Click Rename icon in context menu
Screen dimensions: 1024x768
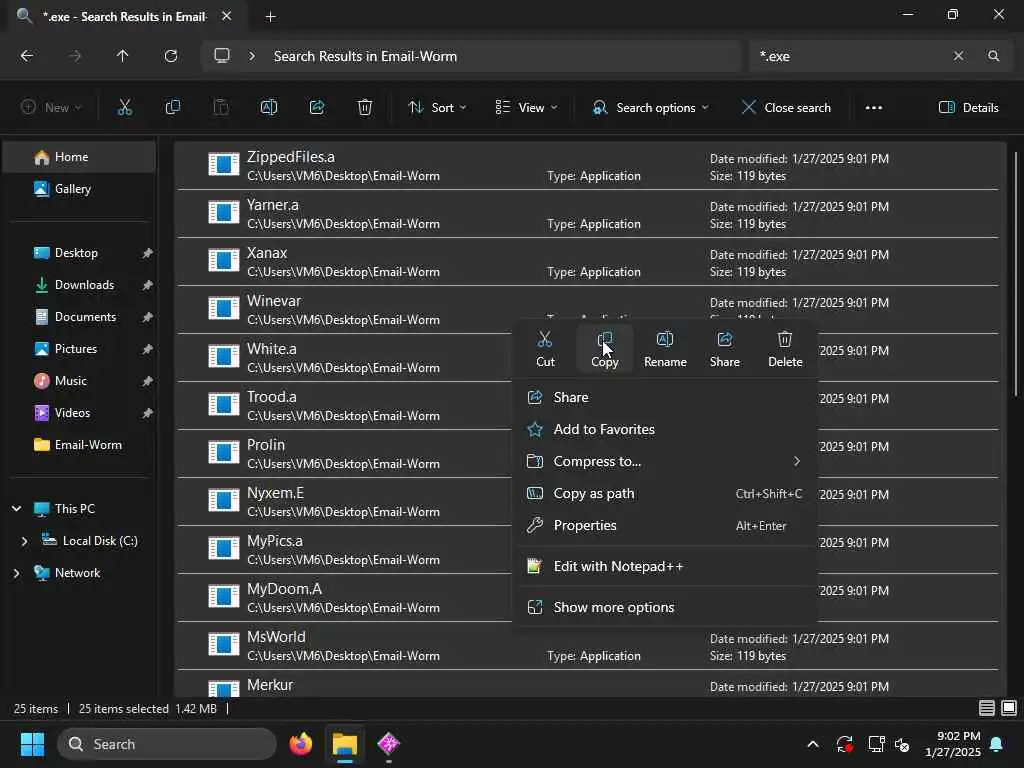[x=665, y=349]
